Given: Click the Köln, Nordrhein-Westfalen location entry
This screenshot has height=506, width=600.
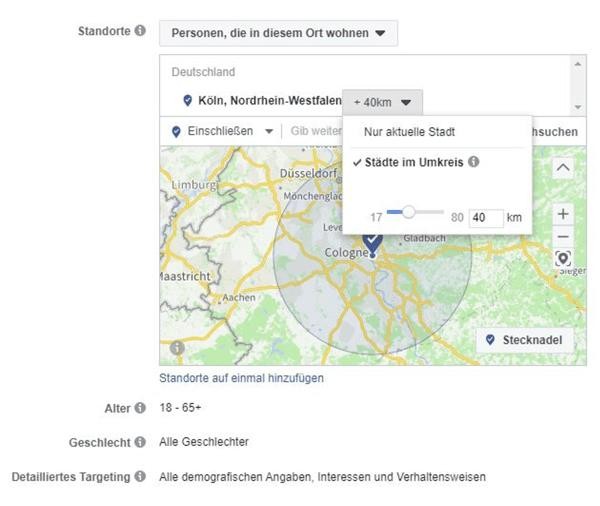Looking at the screenshot, I should click(270, 101).
